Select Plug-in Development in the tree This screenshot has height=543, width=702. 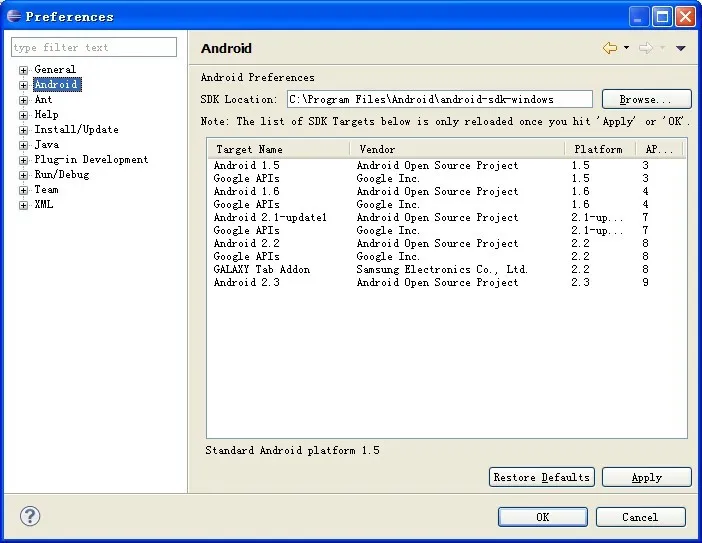coord(91,159)
